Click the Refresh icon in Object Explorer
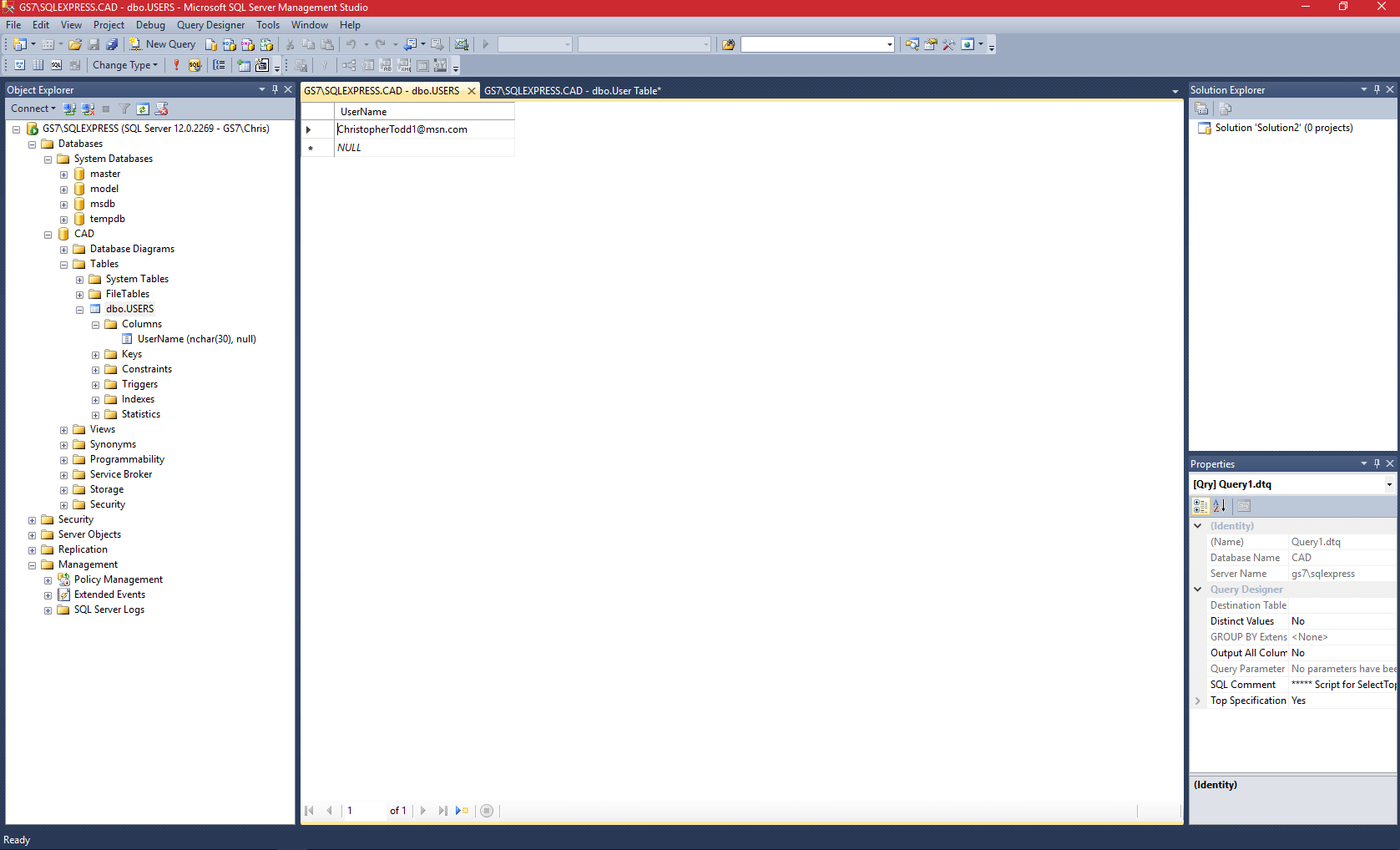Image resolution: width=1400 pixels, height=850 pixels. pyautogui.click(x=143, y=109)
